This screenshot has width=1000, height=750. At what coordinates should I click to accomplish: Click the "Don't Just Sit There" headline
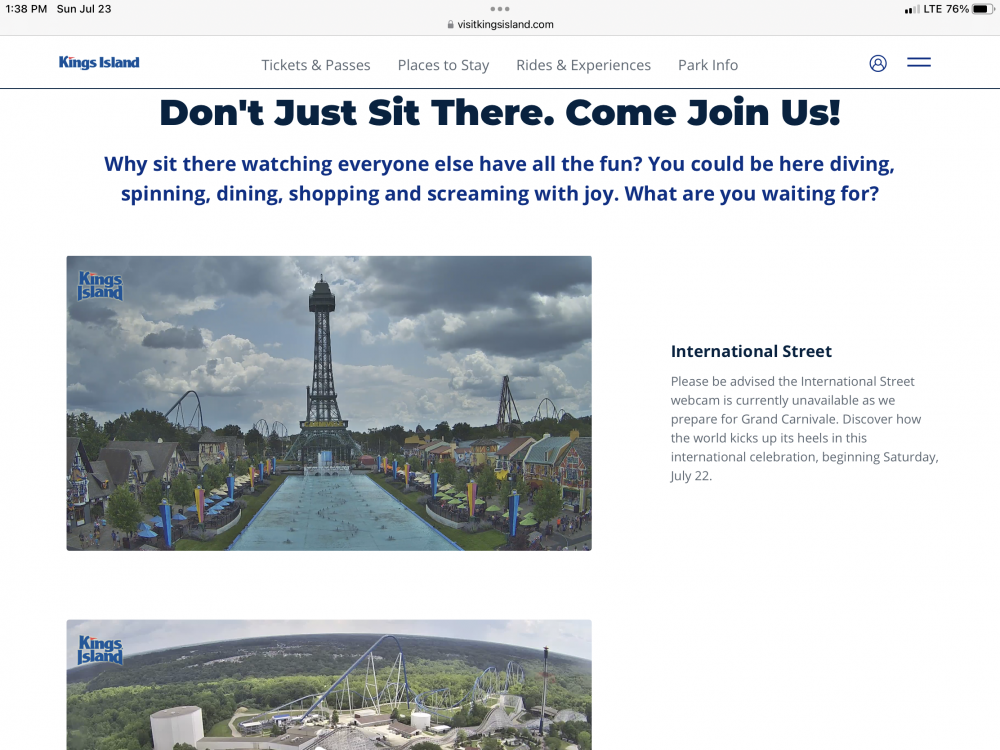pyautogui.click(x=500, y=113)
